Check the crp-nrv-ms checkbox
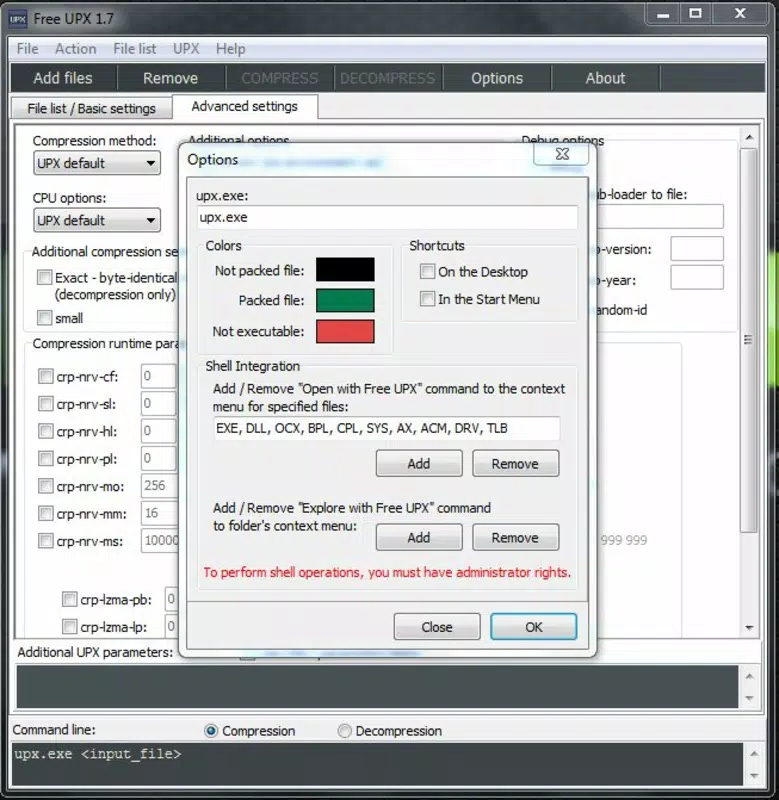Image resolution: width=779 pixels, height=800 pixels. coord(45,541)
